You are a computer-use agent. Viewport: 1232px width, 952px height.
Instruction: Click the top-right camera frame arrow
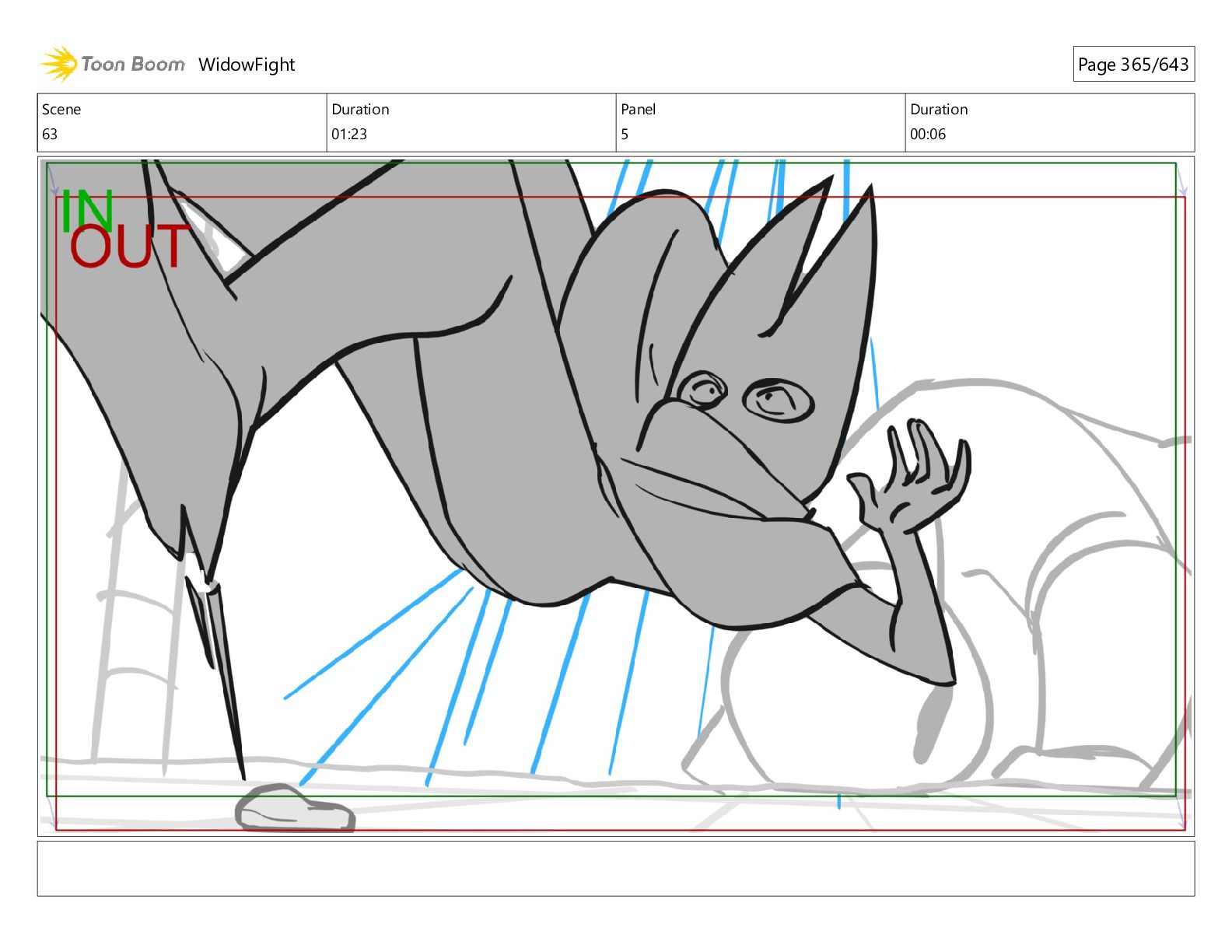click(1181, 180)
